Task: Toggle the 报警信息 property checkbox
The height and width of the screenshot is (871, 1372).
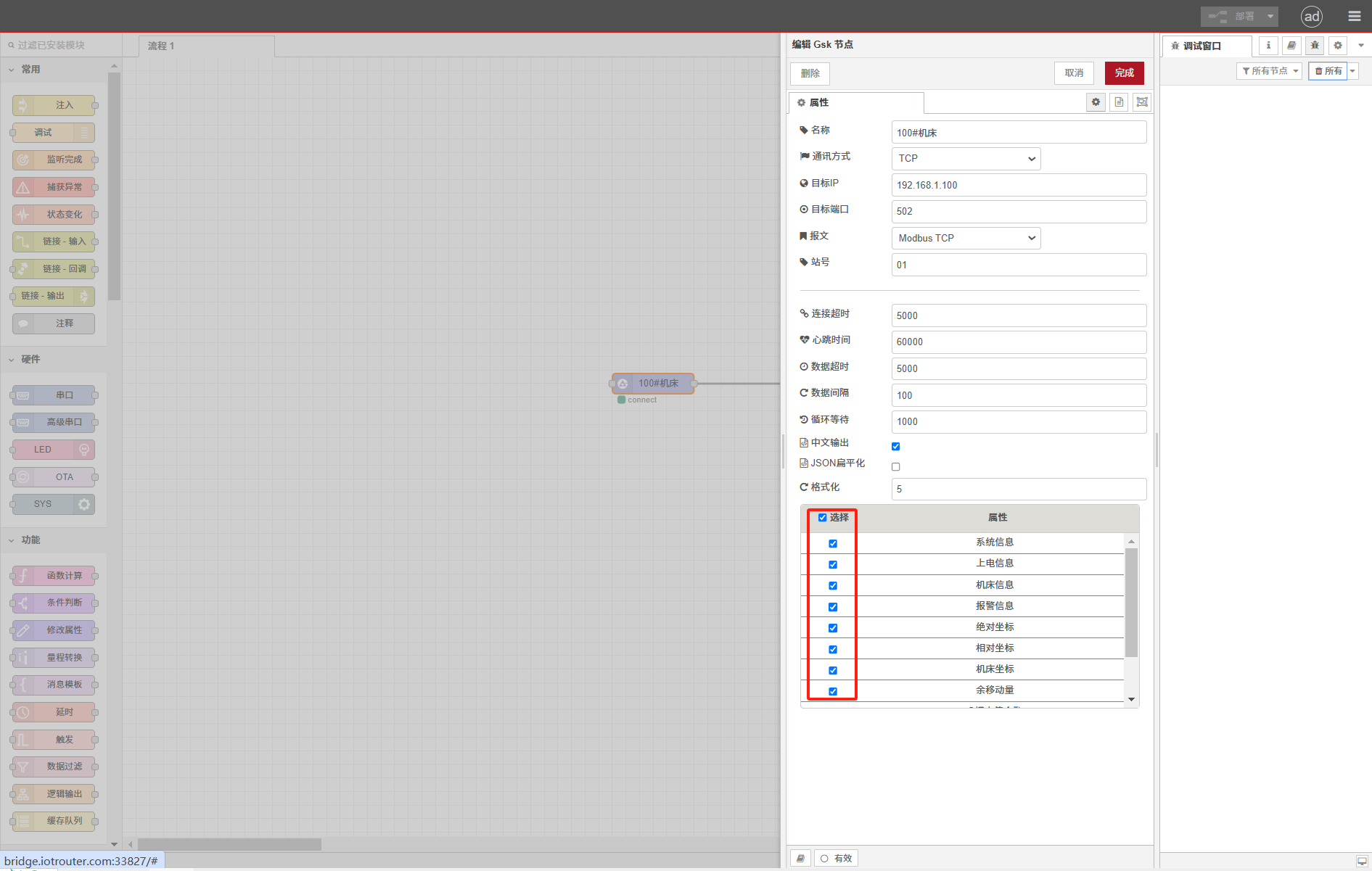Action: coord(832,607)
